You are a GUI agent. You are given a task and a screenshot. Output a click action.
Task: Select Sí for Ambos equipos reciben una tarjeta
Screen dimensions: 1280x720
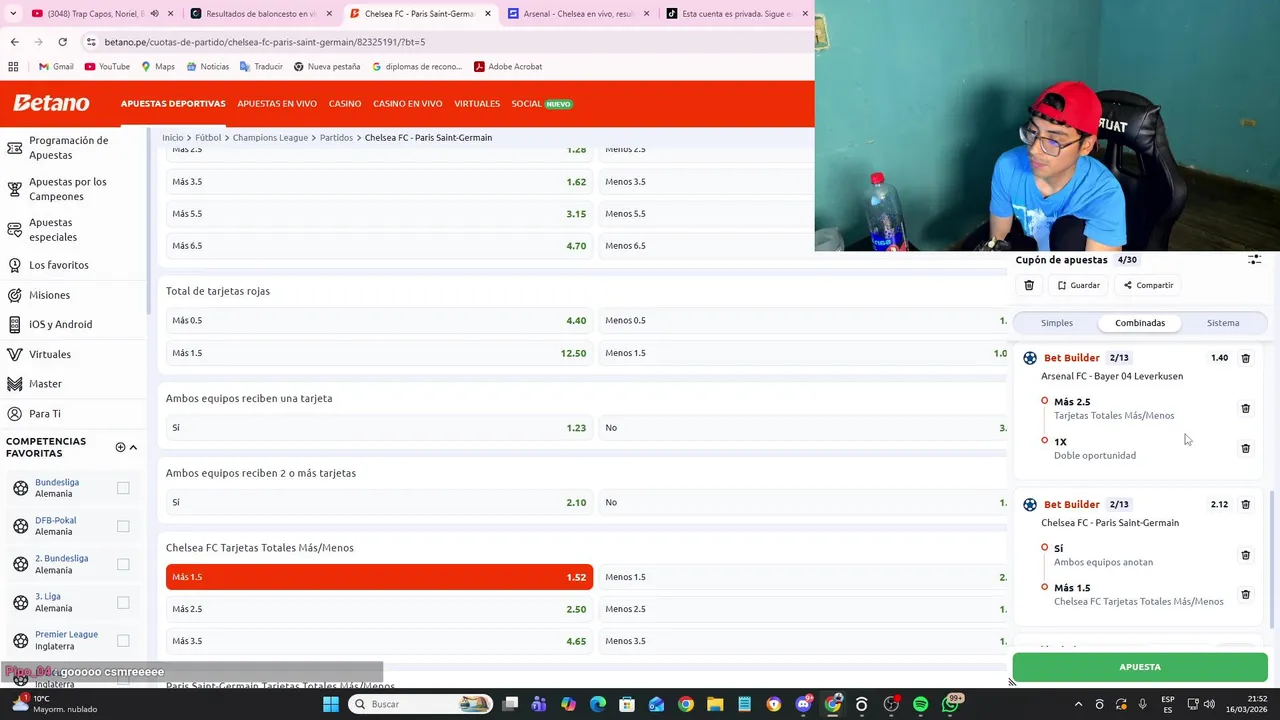(379, 428)
